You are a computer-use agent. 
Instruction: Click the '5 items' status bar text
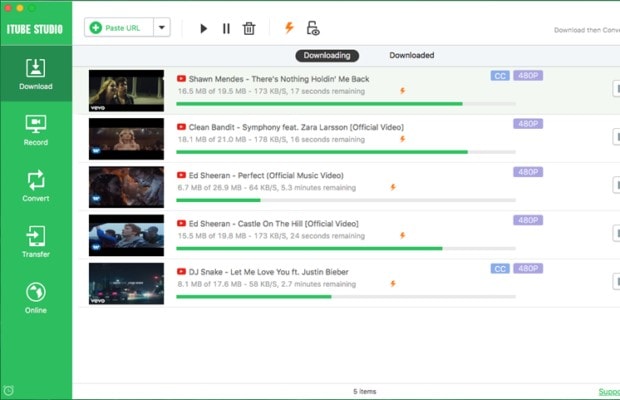(x=365, y=391)
